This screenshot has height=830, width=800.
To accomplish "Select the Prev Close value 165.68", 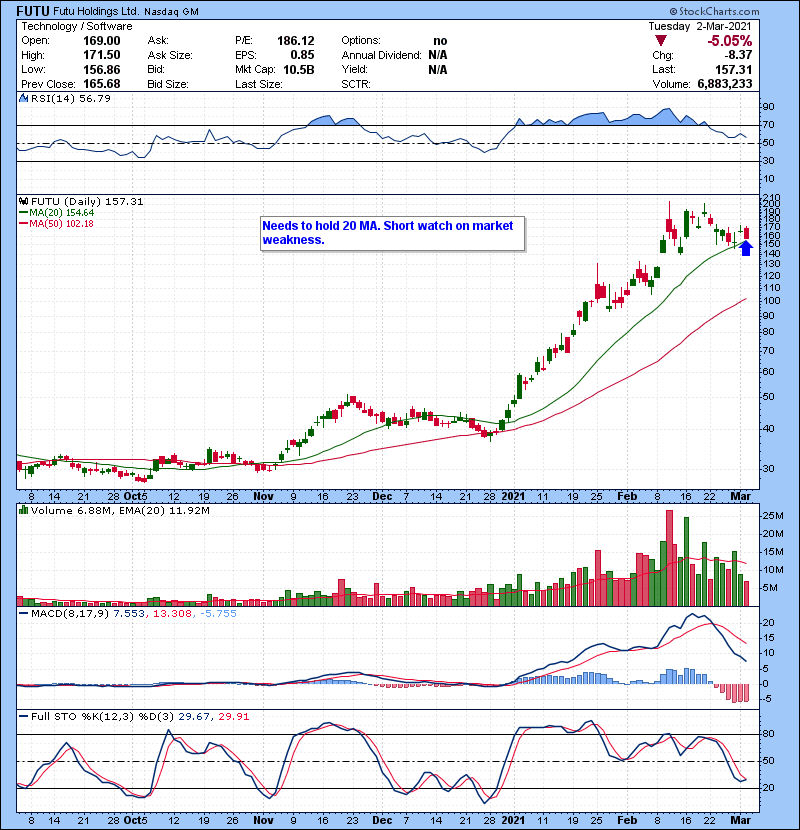I will pos(102,84).
